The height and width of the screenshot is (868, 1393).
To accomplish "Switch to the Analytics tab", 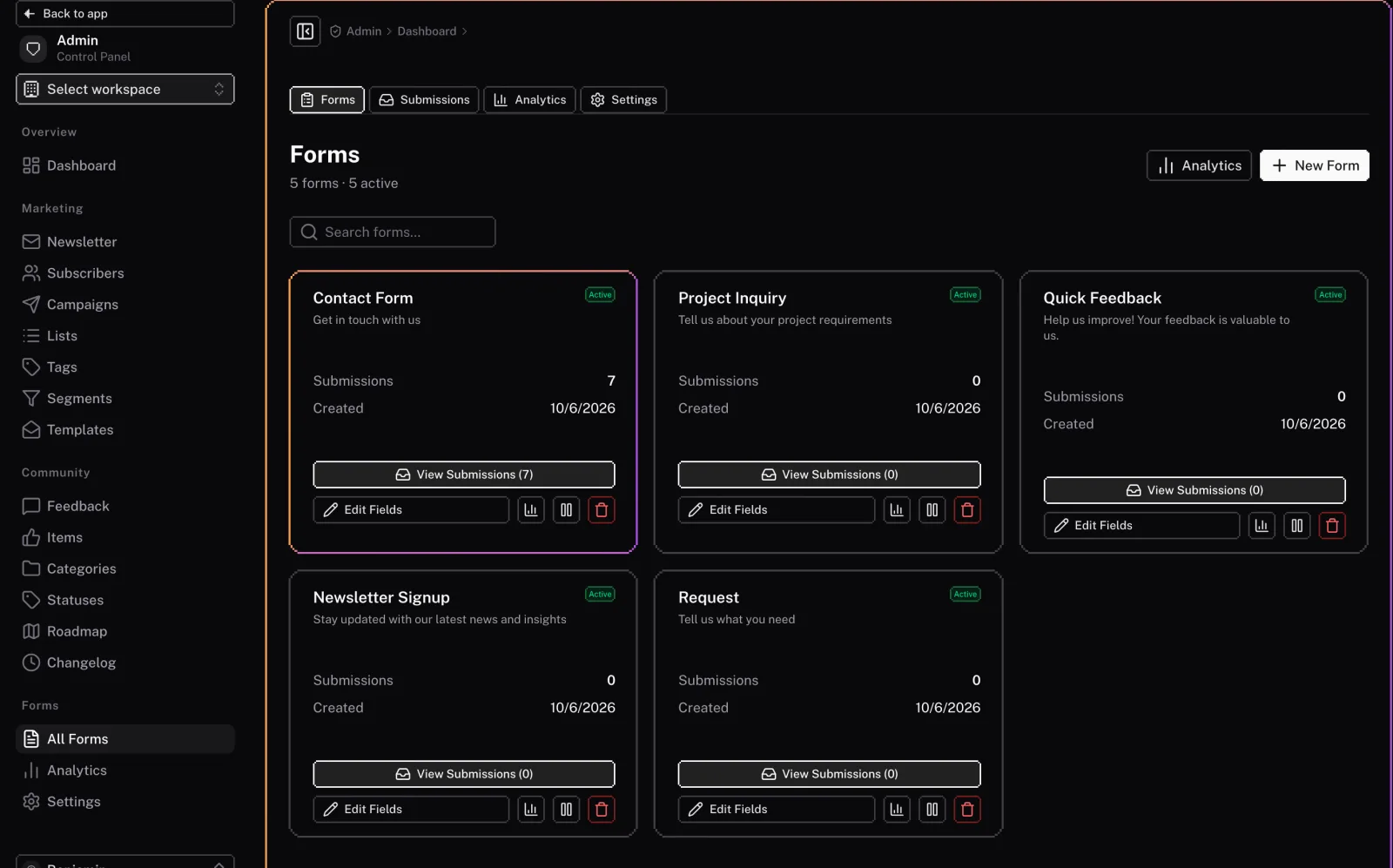I will (529, 100).
